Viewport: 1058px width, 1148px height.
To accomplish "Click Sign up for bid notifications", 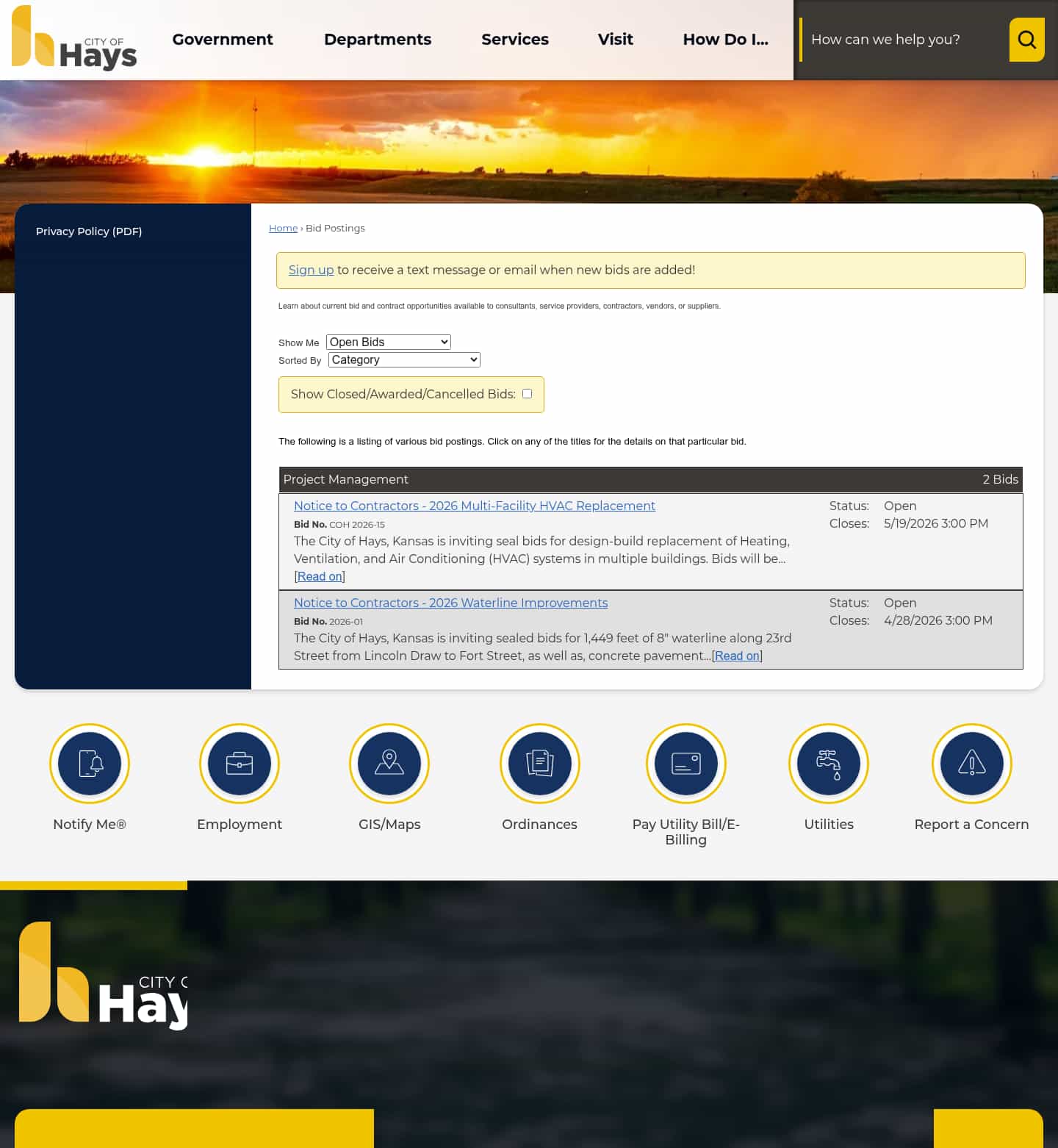I will click(x=310, y=270).
